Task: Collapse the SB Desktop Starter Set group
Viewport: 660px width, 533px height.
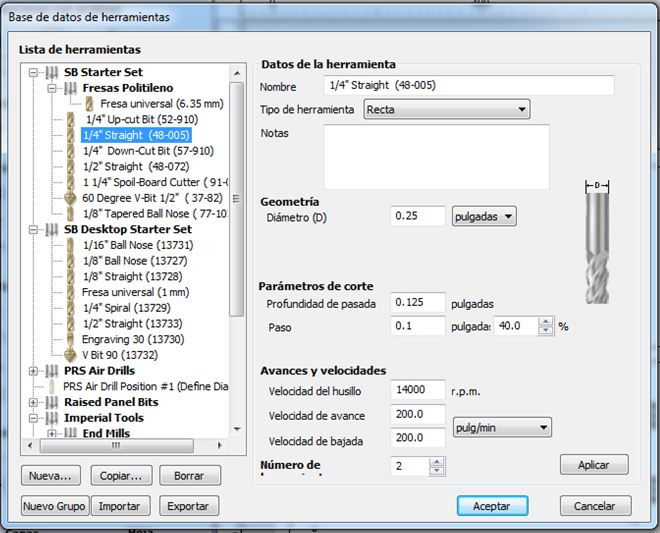Action: point(33,229)
